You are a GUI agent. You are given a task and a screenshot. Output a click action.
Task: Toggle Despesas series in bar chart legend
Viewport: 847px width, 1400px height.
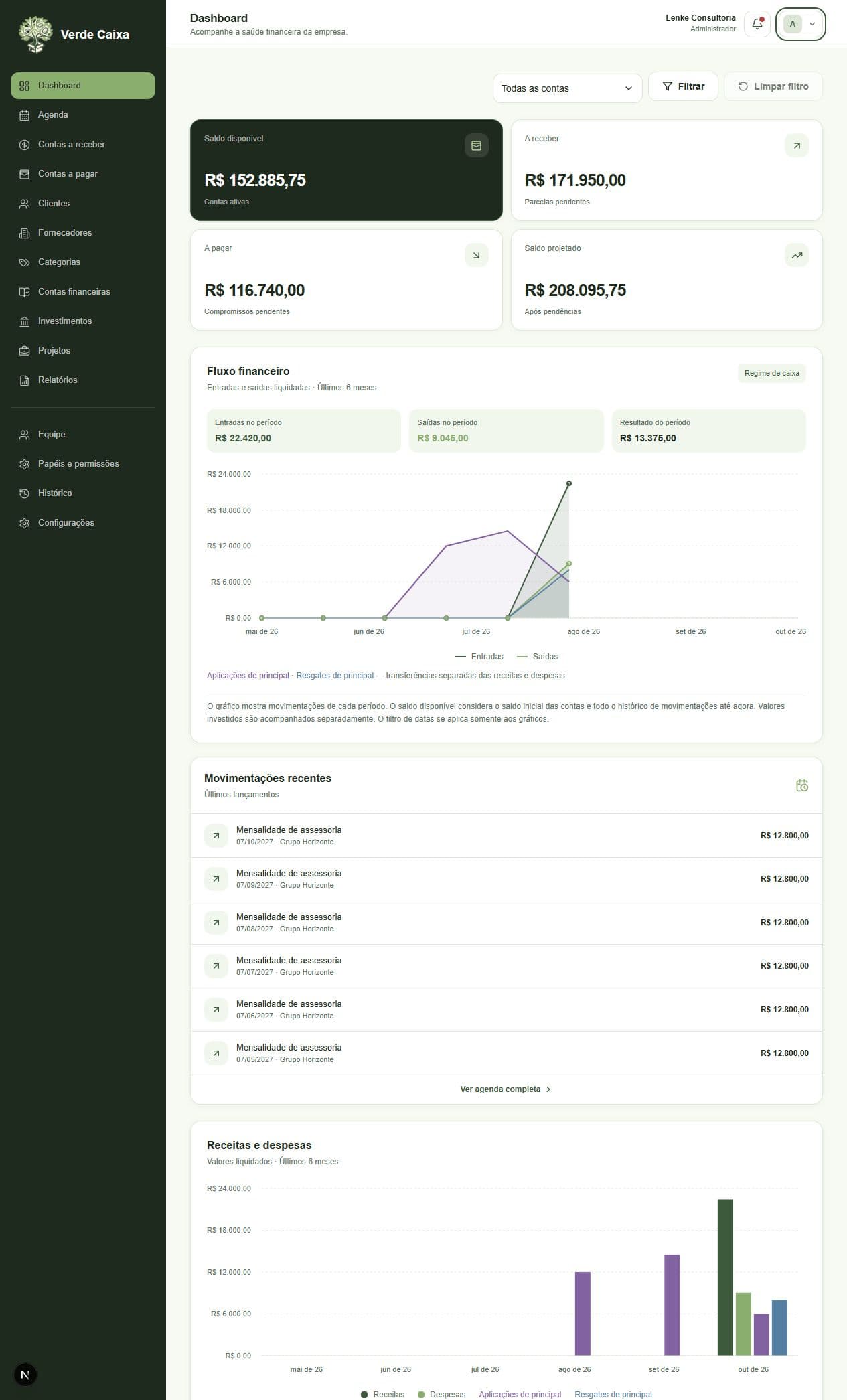coord(441,1394)
